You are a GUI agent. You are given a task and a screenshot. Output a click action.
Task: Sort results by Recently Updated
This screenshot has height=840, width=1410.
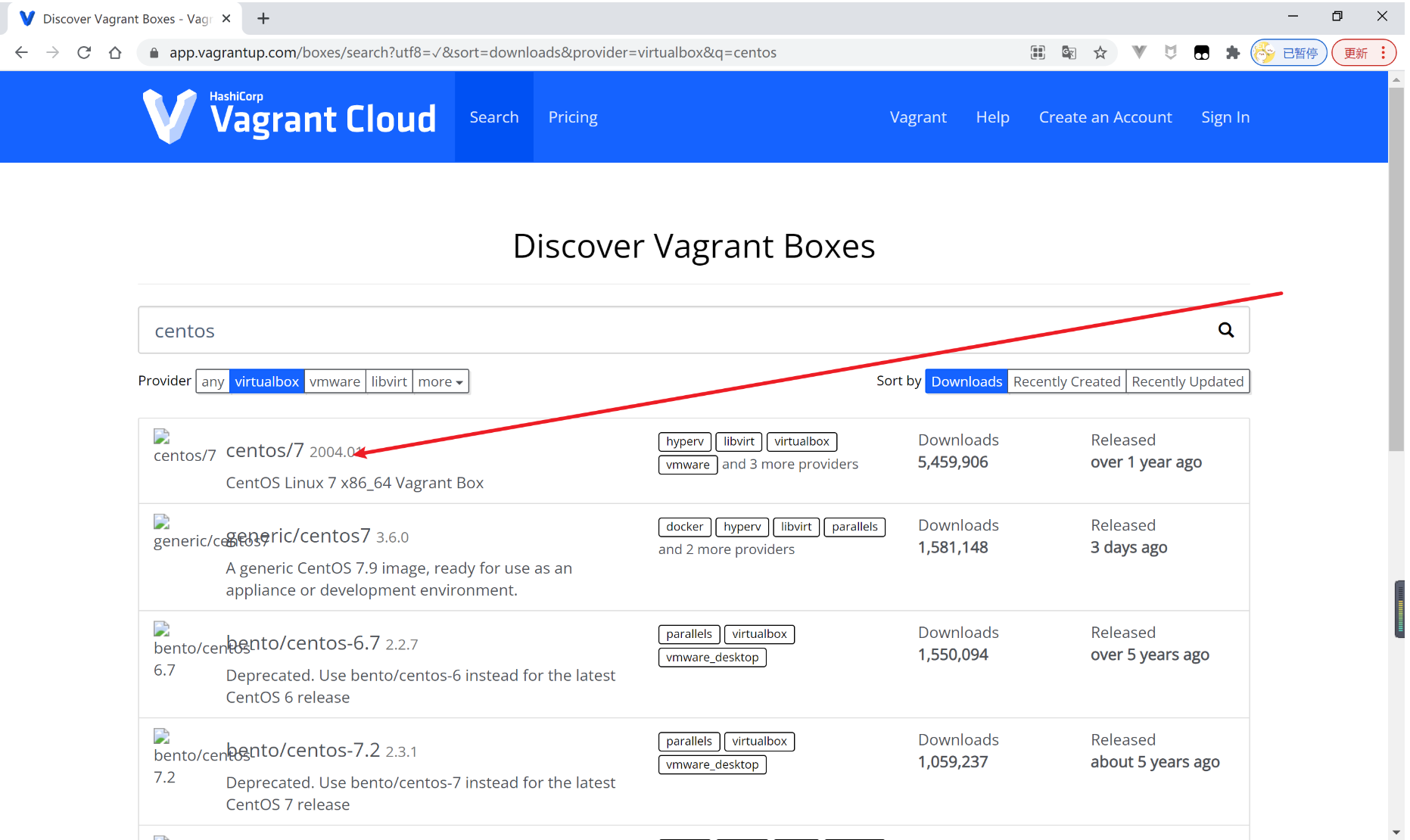click(x=1187, y=381)
